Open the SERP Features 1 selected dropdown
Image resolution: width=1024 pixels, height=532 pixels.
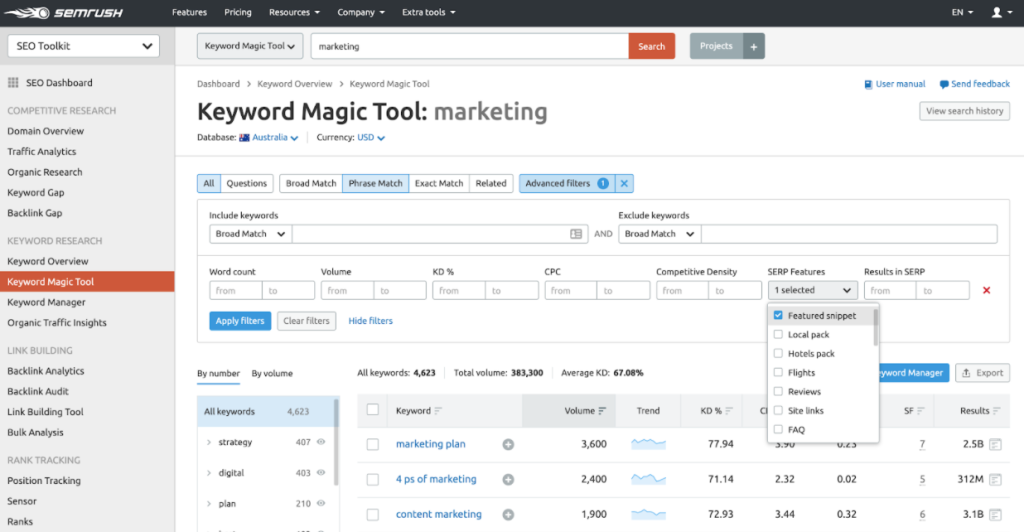tap(812, 290)
